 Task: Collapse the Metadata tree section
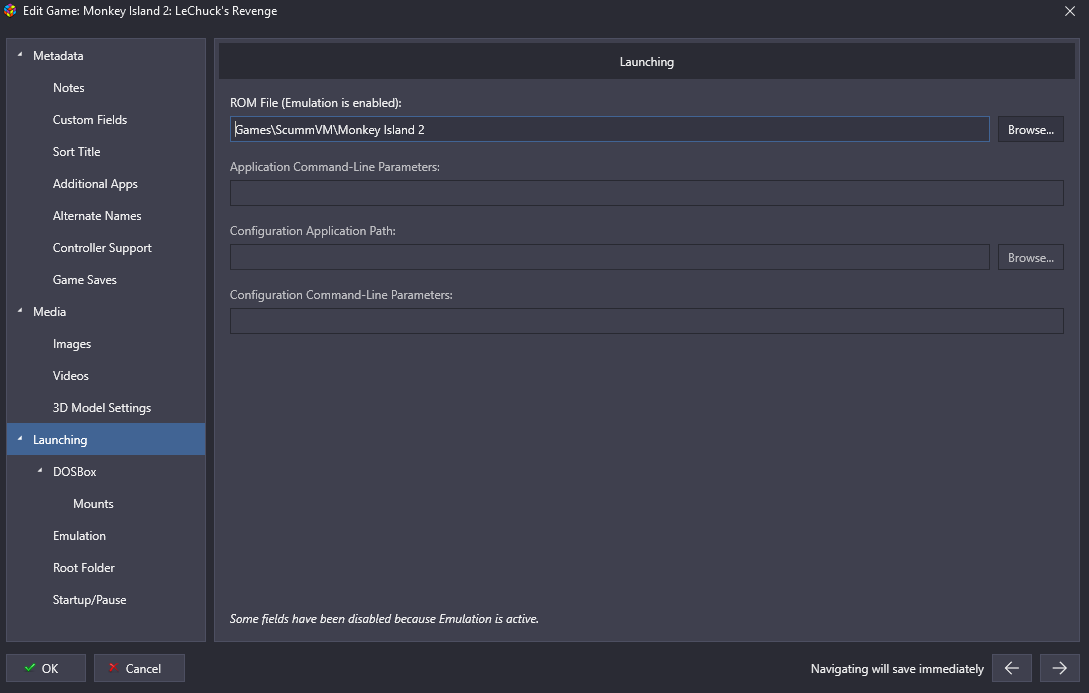pos(20,56)
